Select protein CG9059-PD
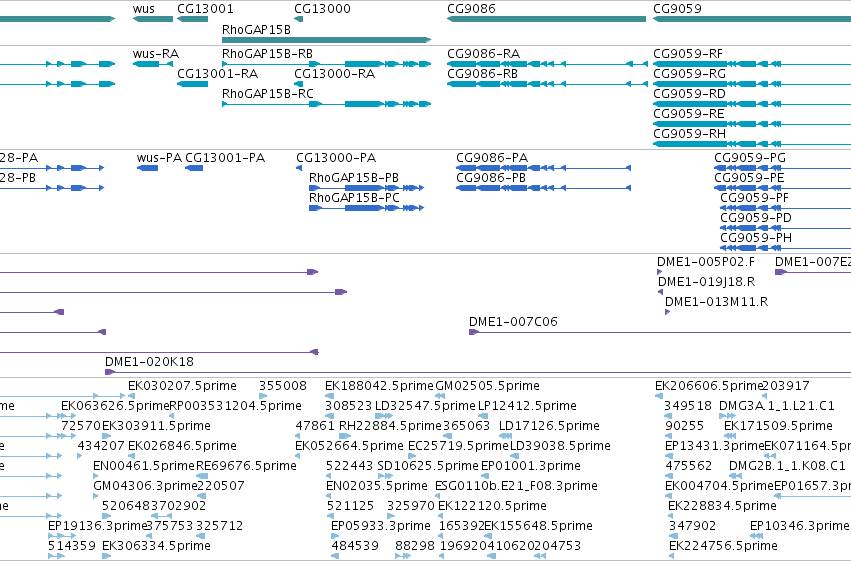This screenshot has width=851, height=561. point(756,218)
